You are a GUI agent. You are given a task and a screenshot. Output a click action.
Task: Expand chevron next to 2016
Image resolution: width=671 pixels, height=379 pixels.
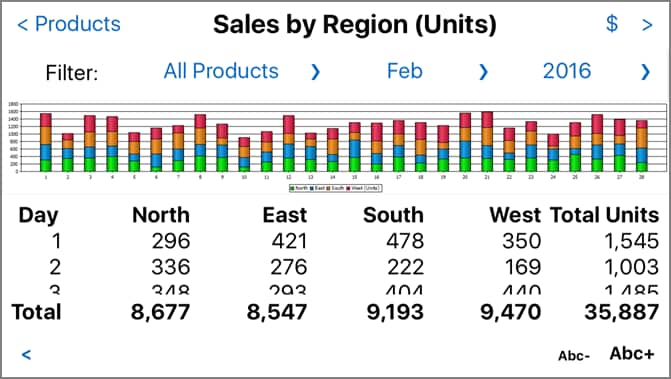click(646, 72)
